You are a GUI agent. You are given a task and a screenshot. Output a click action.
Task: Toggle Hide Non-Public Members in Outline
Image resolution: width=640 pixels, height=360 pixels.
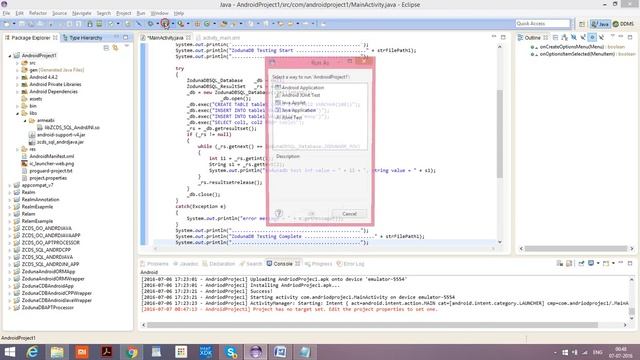[592, 38]
